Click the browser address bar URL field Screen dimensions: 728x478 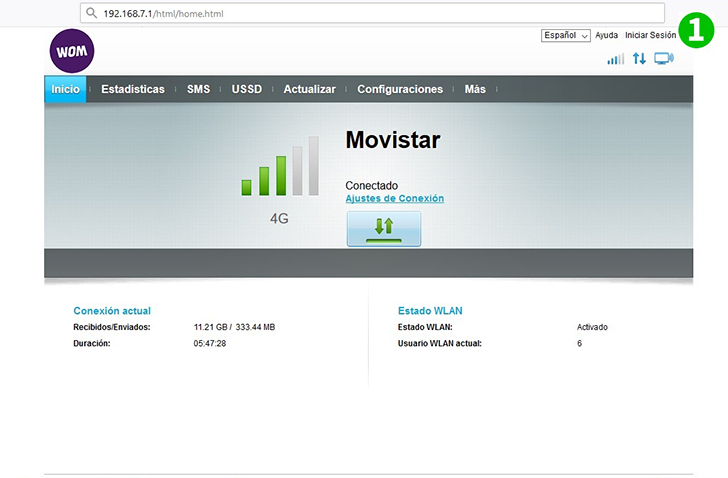[x=372, y=13]
